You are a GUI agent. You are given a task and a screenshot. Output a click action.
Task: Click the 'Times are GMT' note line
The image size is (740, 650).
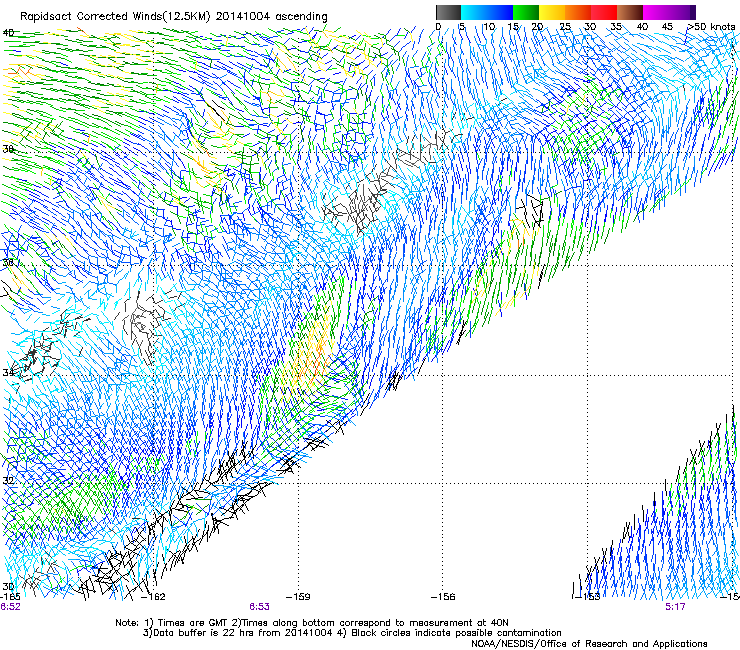(x=312, y=623)
